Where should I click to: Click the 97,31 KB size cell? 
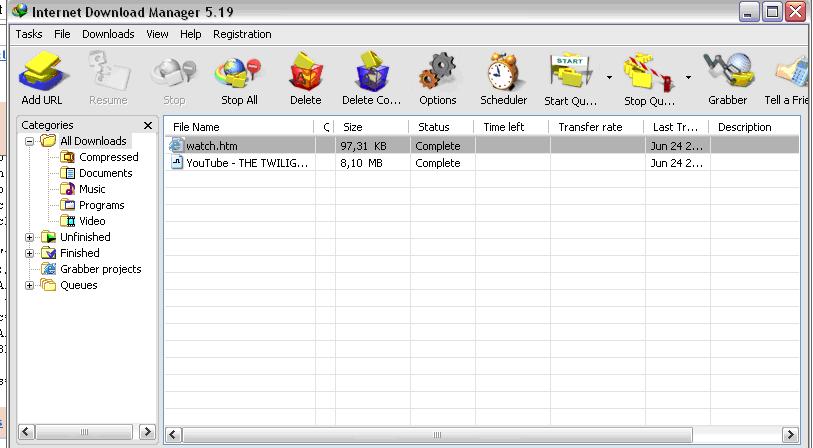tap(363, 146)
